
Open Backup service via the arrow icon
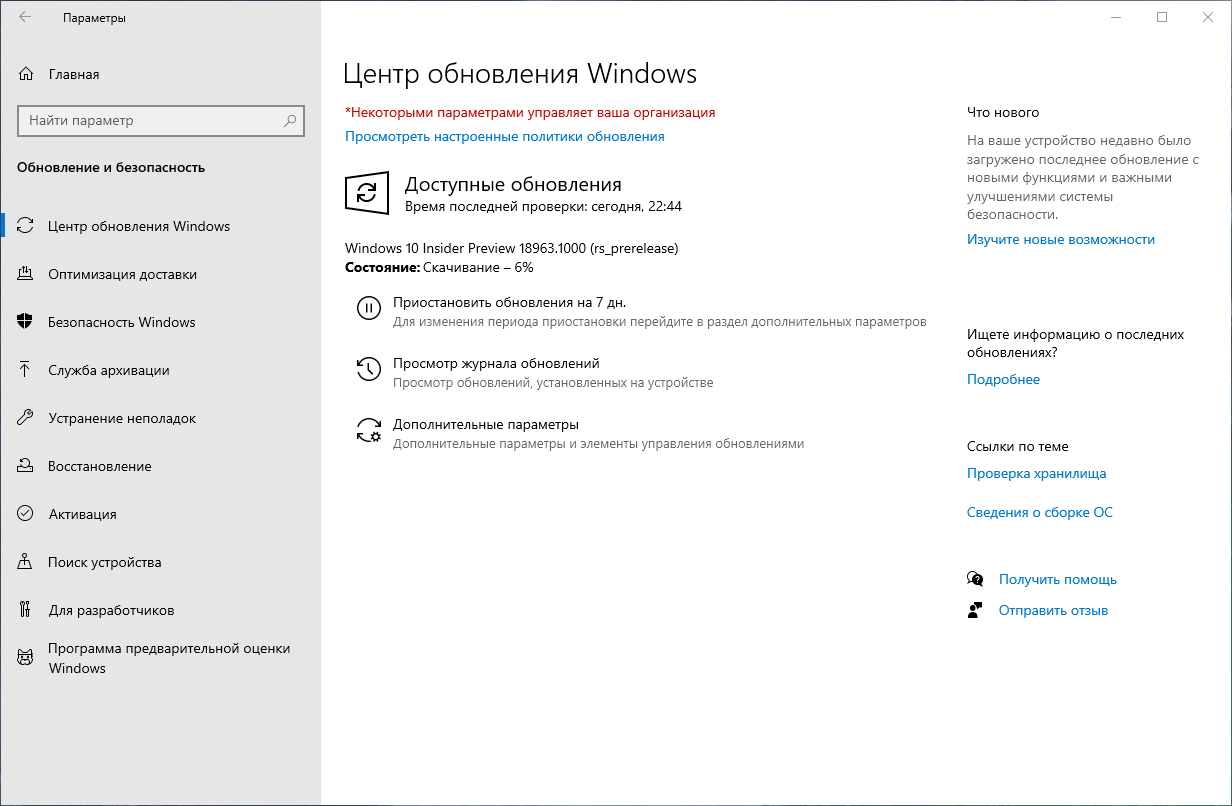coord(27,369)
